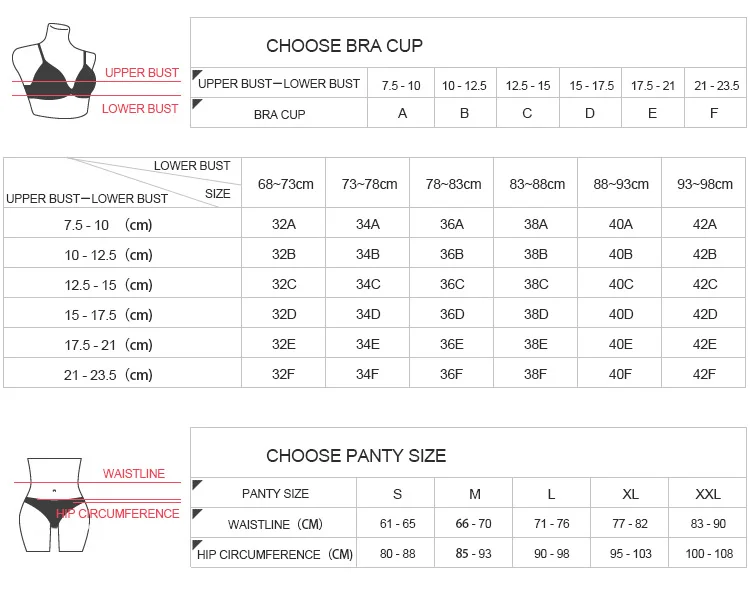Click the red WAISTLINE label
The height and width of the screenshot is (600, 750).
(134, 474)
